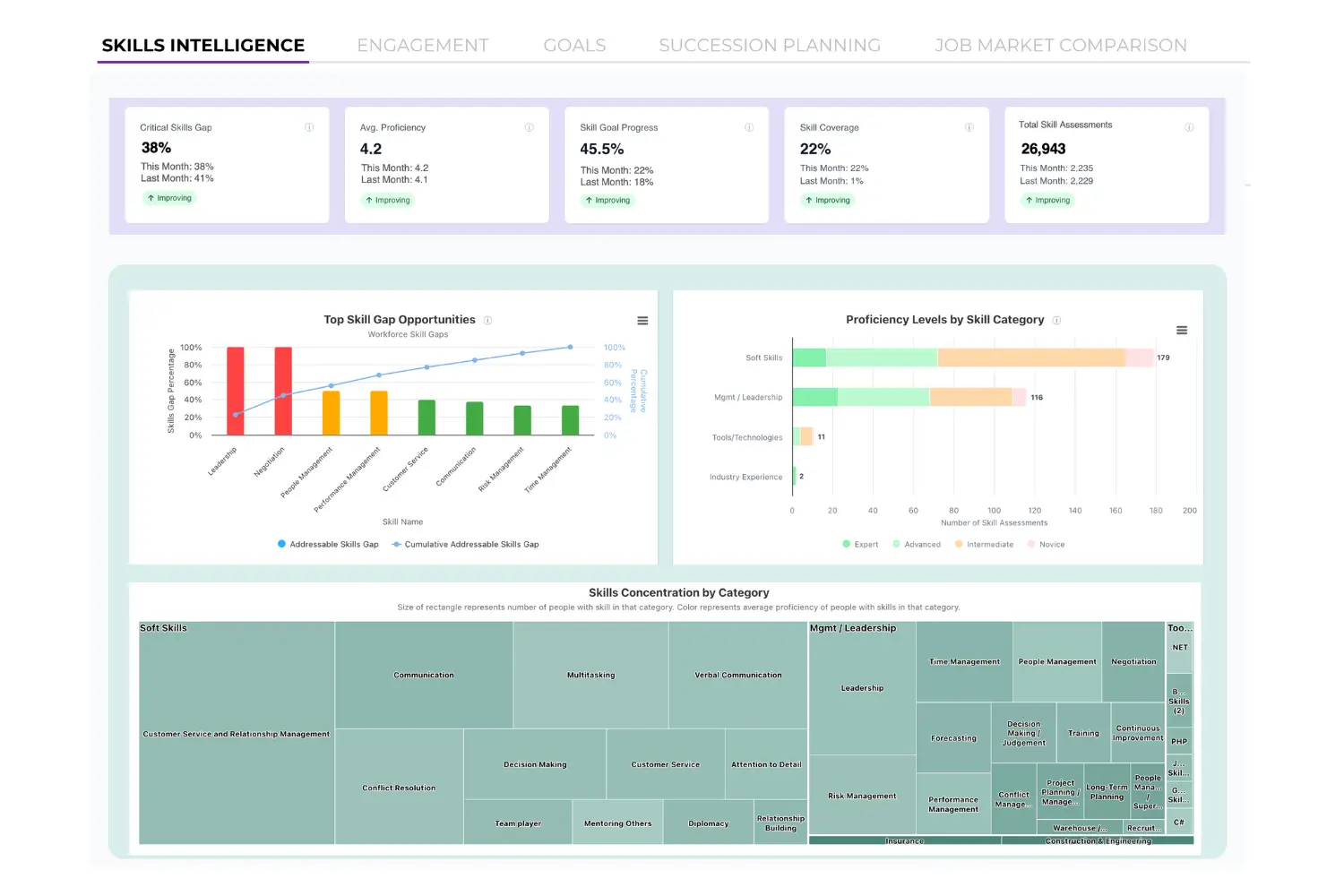The image size is (1344, 896).
Task: Open the Top Skill Gap Opportunities info icon
Action: click(487, 320)
